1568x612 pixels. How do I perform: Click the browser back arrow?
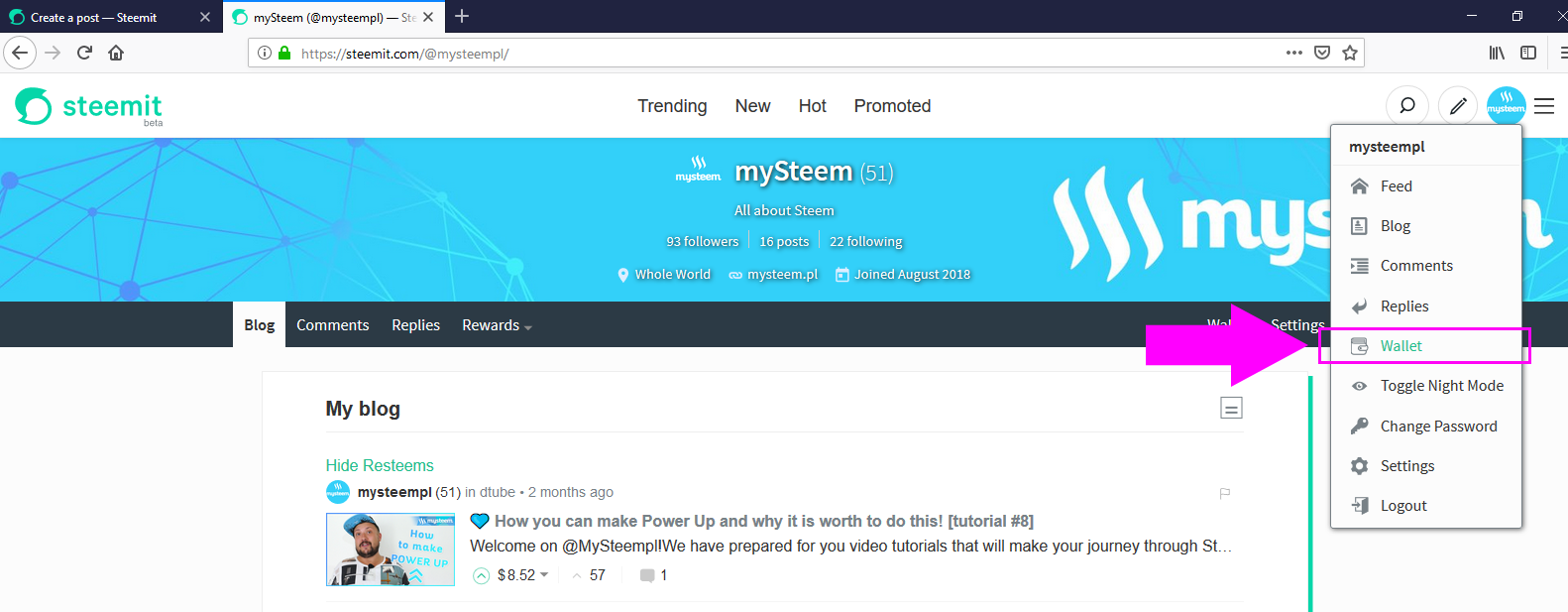[20, 53]
